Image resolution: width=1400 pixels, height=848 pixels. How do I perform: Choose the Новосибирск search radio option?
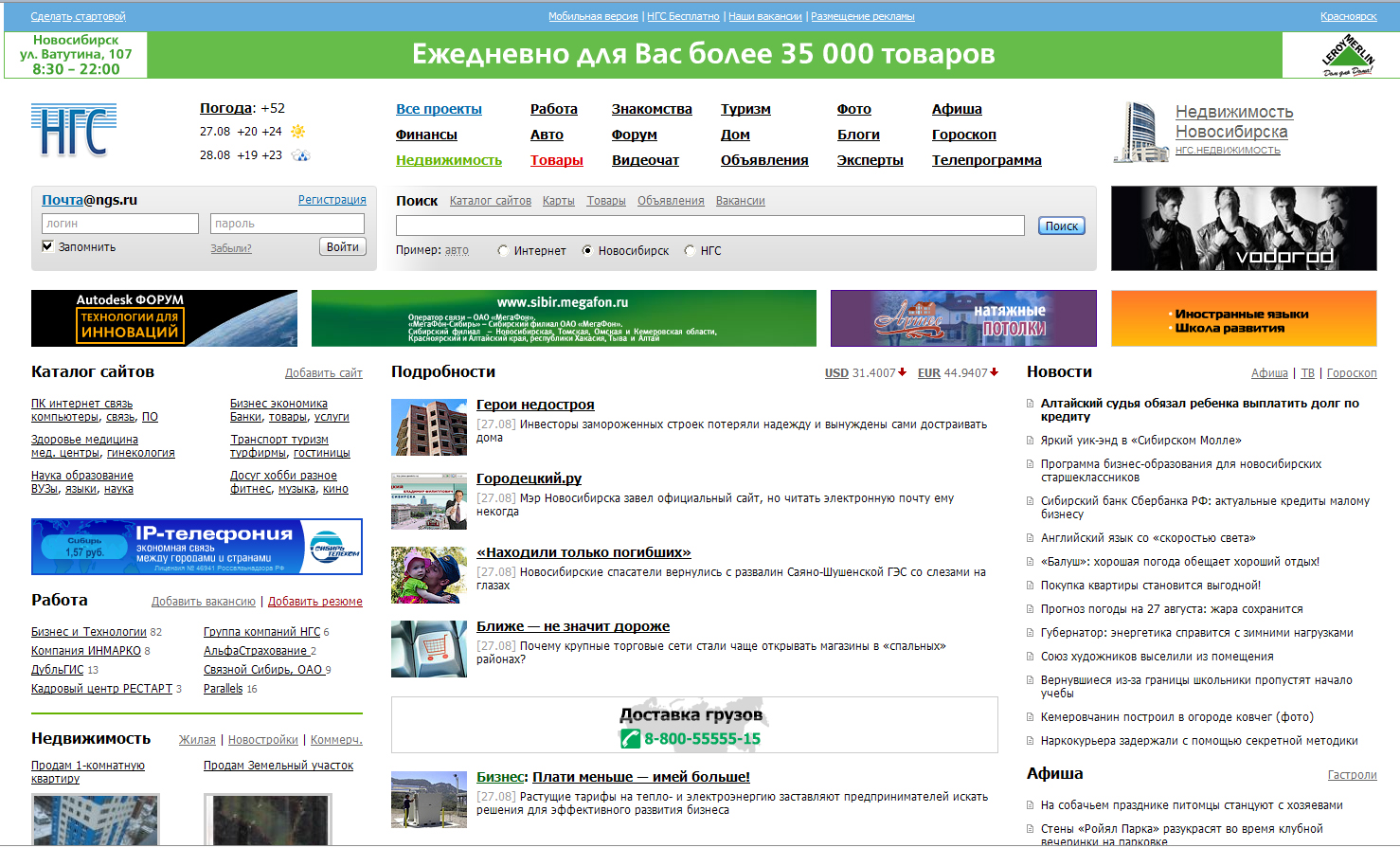pos(587,251)
